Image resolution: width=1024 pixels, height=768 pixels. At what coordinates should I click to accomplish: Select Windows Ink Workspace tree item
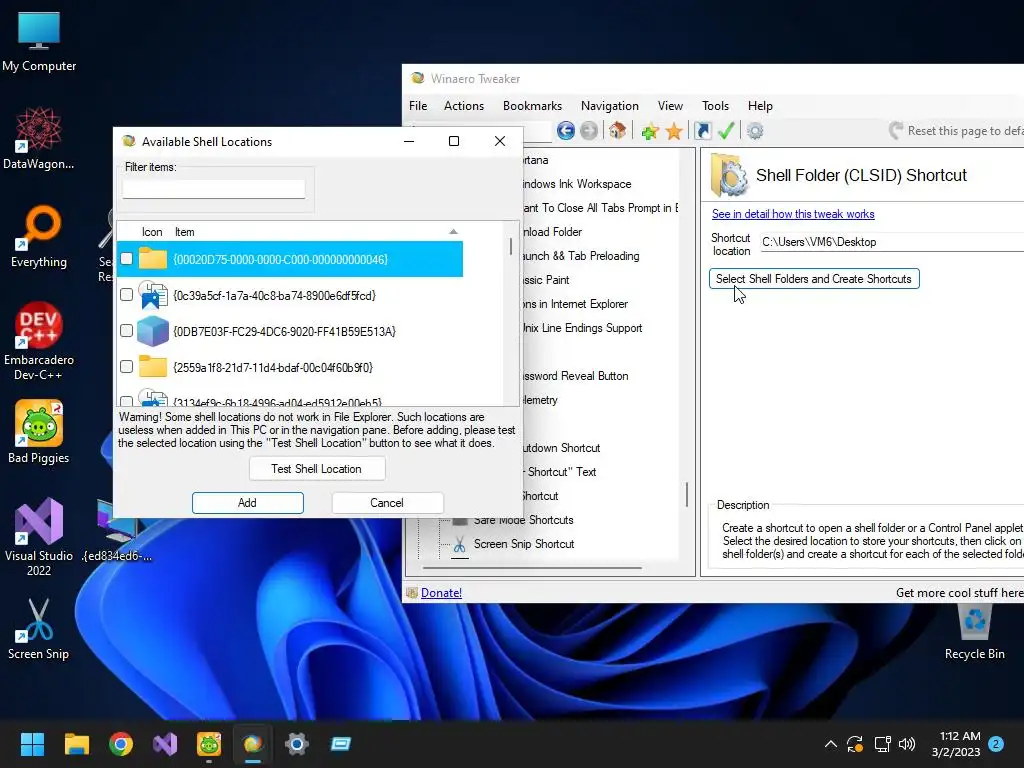(576, 184)
